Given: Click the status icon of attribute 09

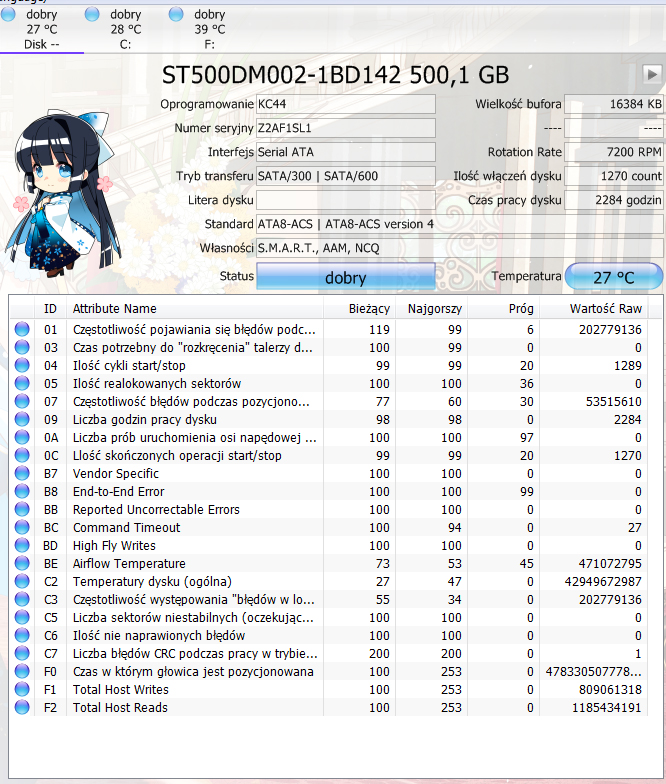Looking at the screenshot, I should point(22,419).
